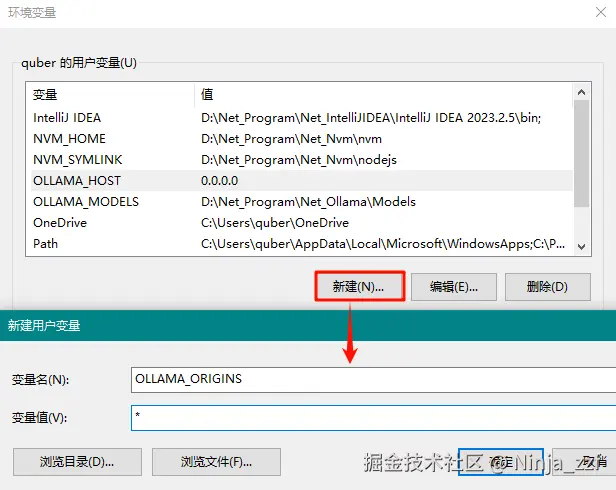Click the 值 column header

pos(383,94)
